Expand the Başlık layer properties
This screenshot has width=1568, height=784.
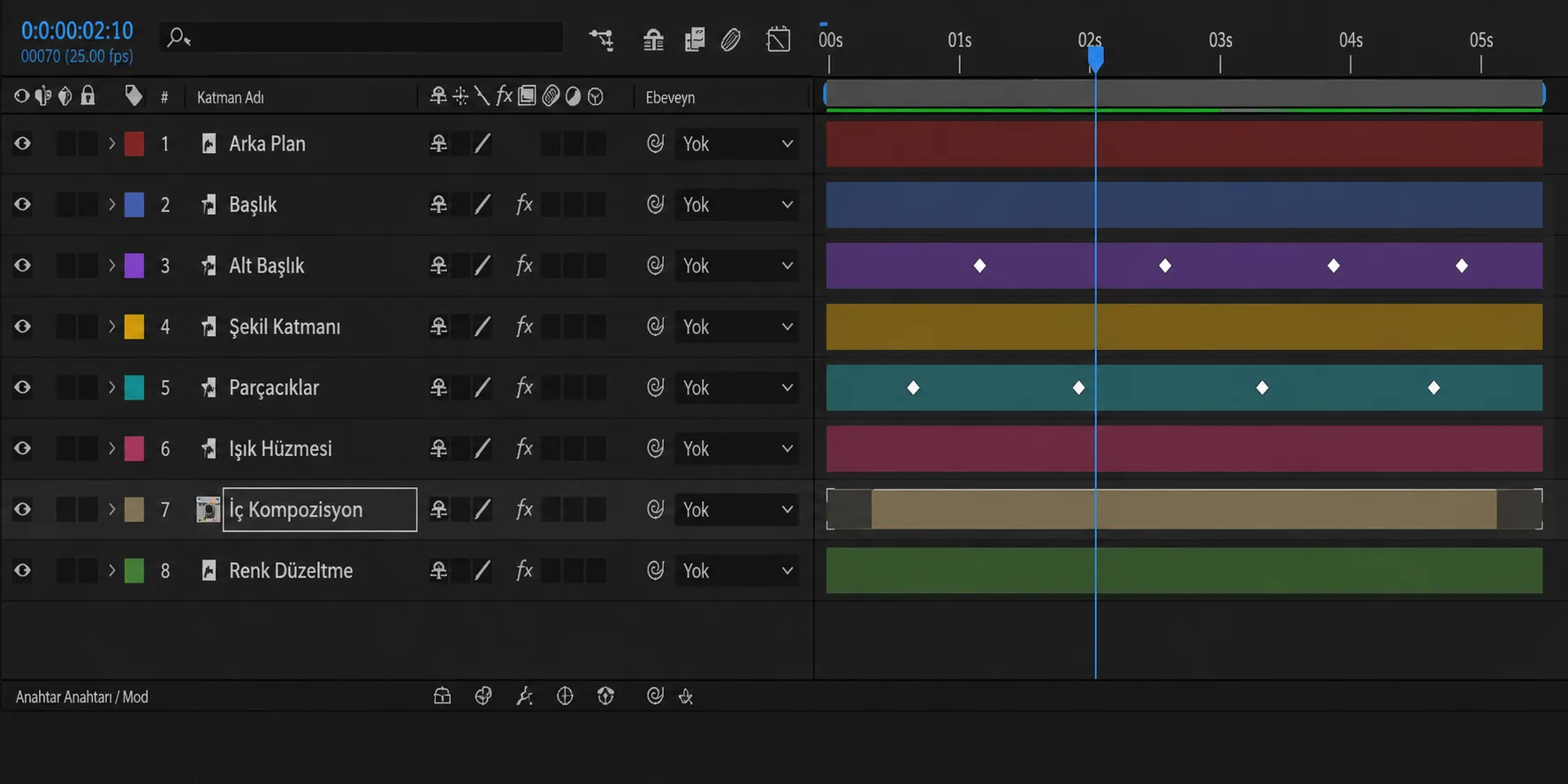click(x=112, y=204)
